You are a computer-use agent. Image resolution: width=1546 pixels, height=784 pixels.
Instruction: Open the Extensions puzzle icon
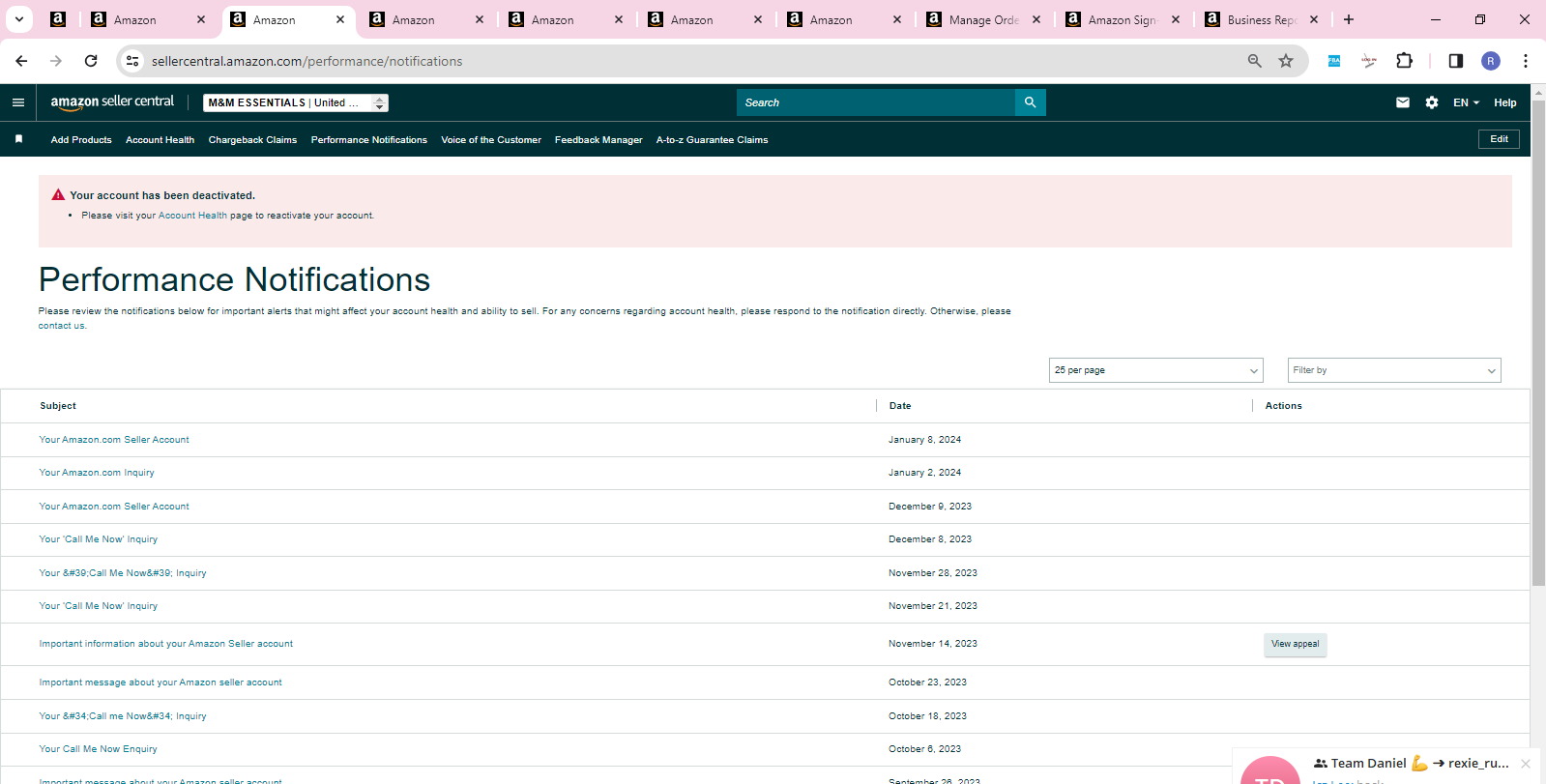pos(1405,61)
